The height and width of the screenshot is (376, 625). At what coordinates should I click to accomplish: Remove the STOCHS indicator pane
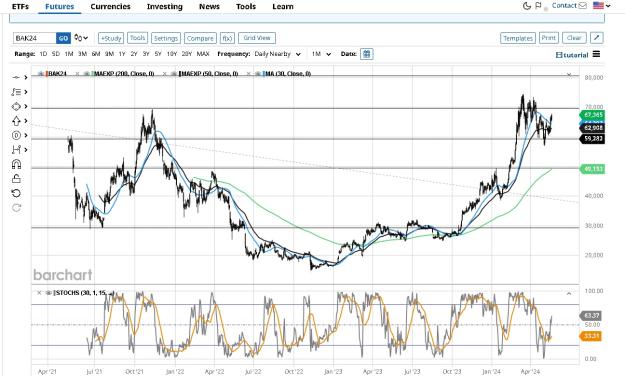(x=39, y=293)
